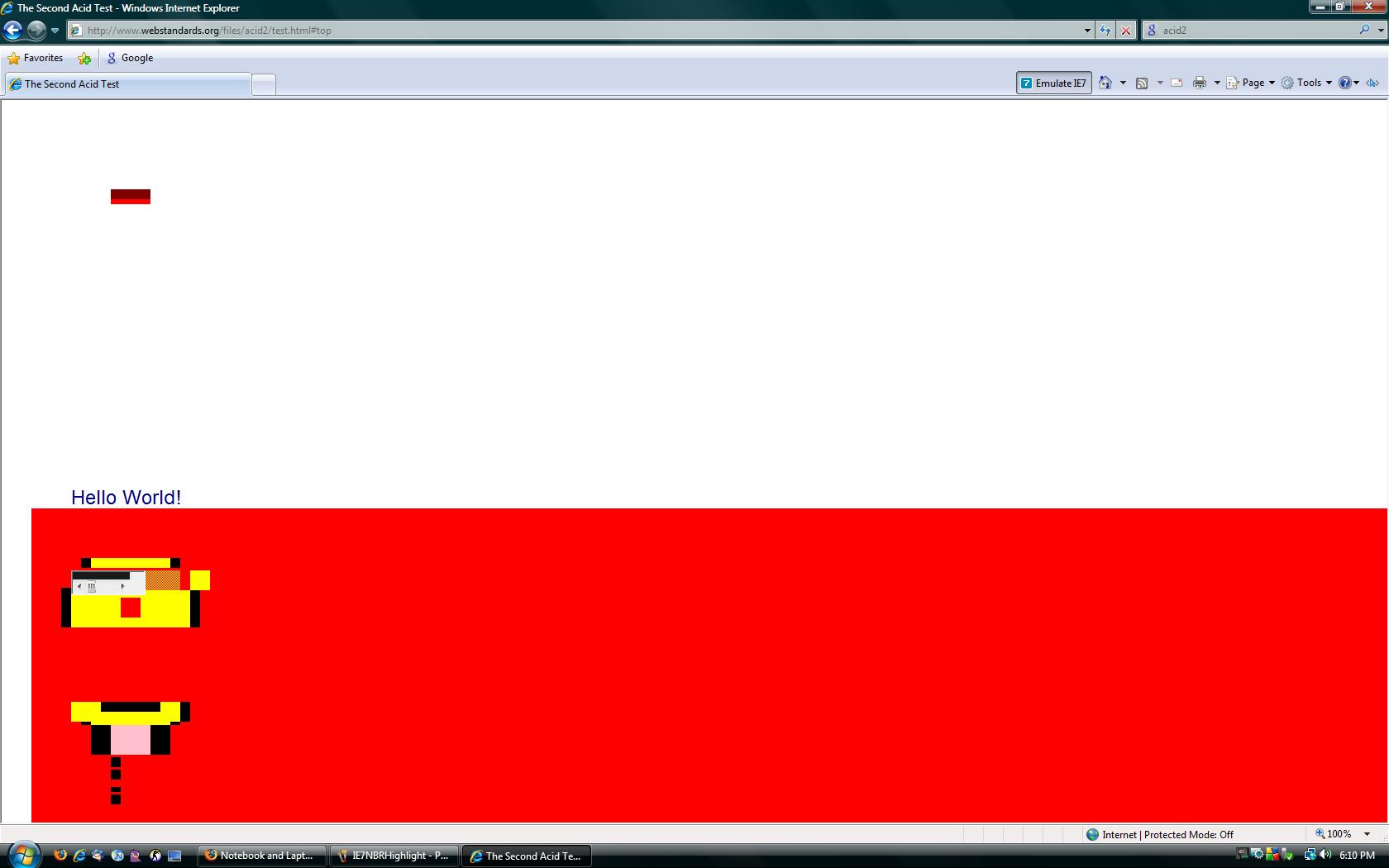
Task: Click the Safely Remove Hardware tray icon
Action: 1286,855
